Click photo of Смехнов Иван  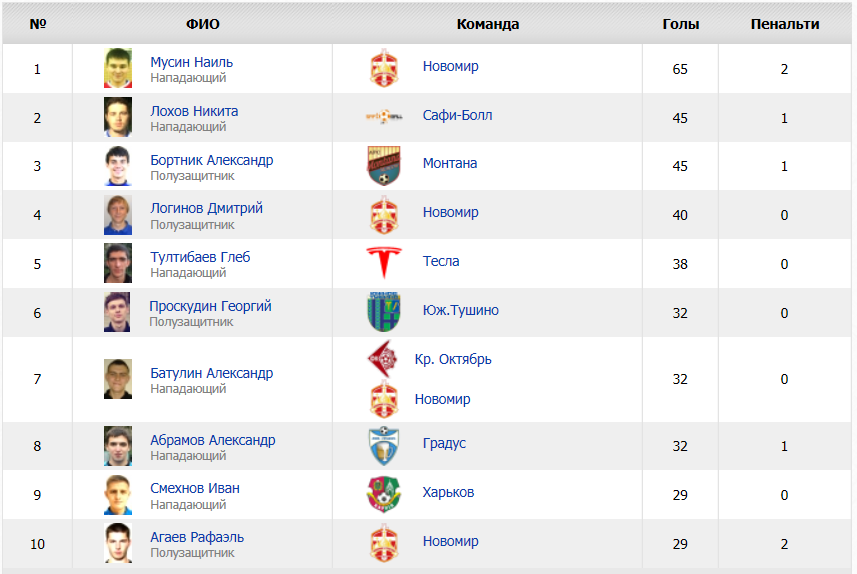[x=118, y=495]
